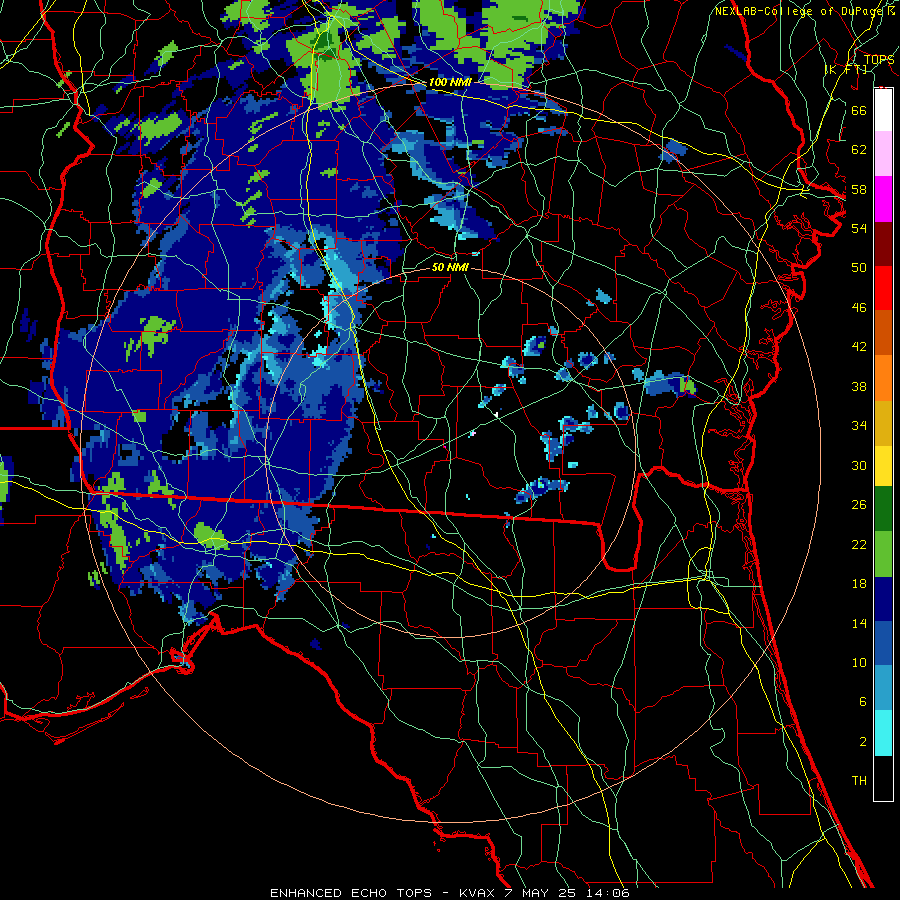Click the "6" legend value
Image resolution: width=900 pixels, height=900 pixels.
(x=862, y=702)
